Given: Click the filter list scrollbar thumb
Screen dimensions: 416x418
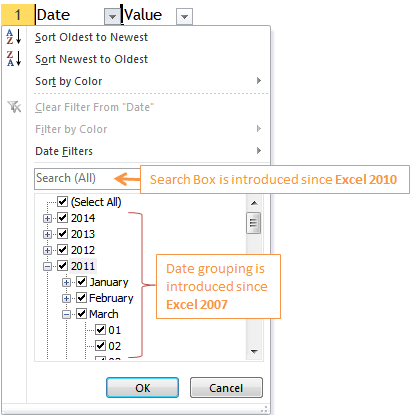Looking at the screenshot, I should pyautogui.click(x=253, y=223).
